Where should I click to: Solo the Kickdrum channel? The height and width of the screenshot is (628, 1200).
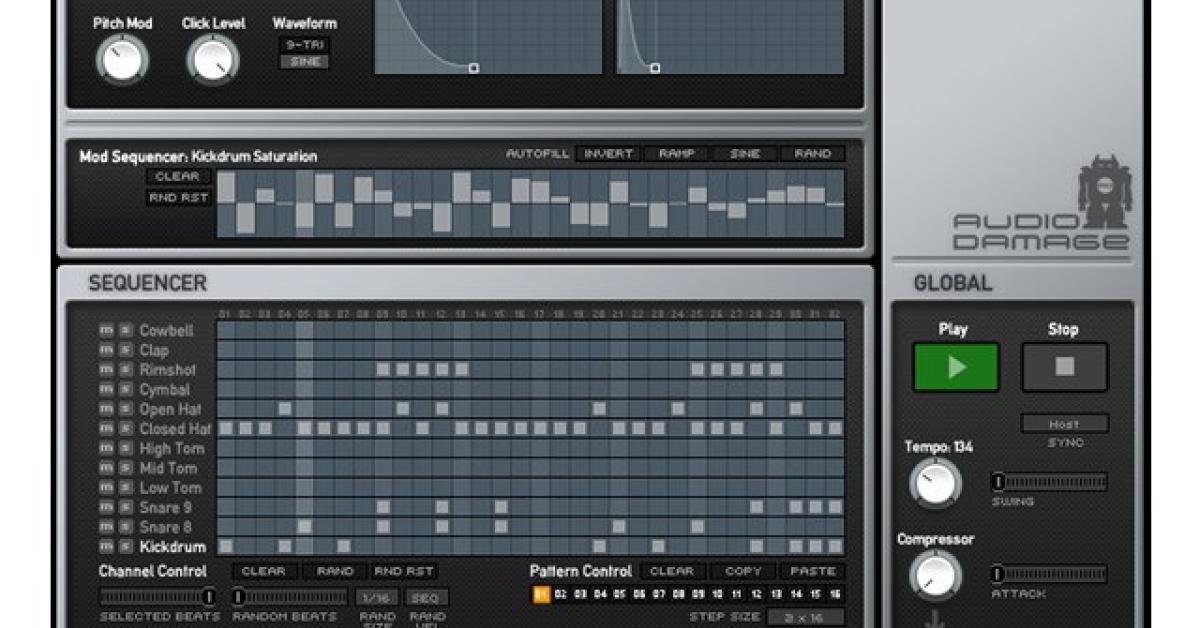(x=125, y=547)
